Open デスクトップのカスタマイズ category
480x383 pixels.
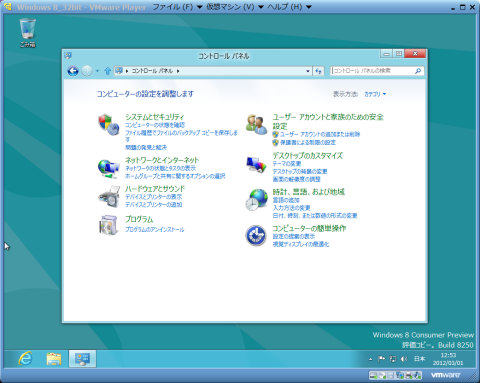[x=307, y=156]
